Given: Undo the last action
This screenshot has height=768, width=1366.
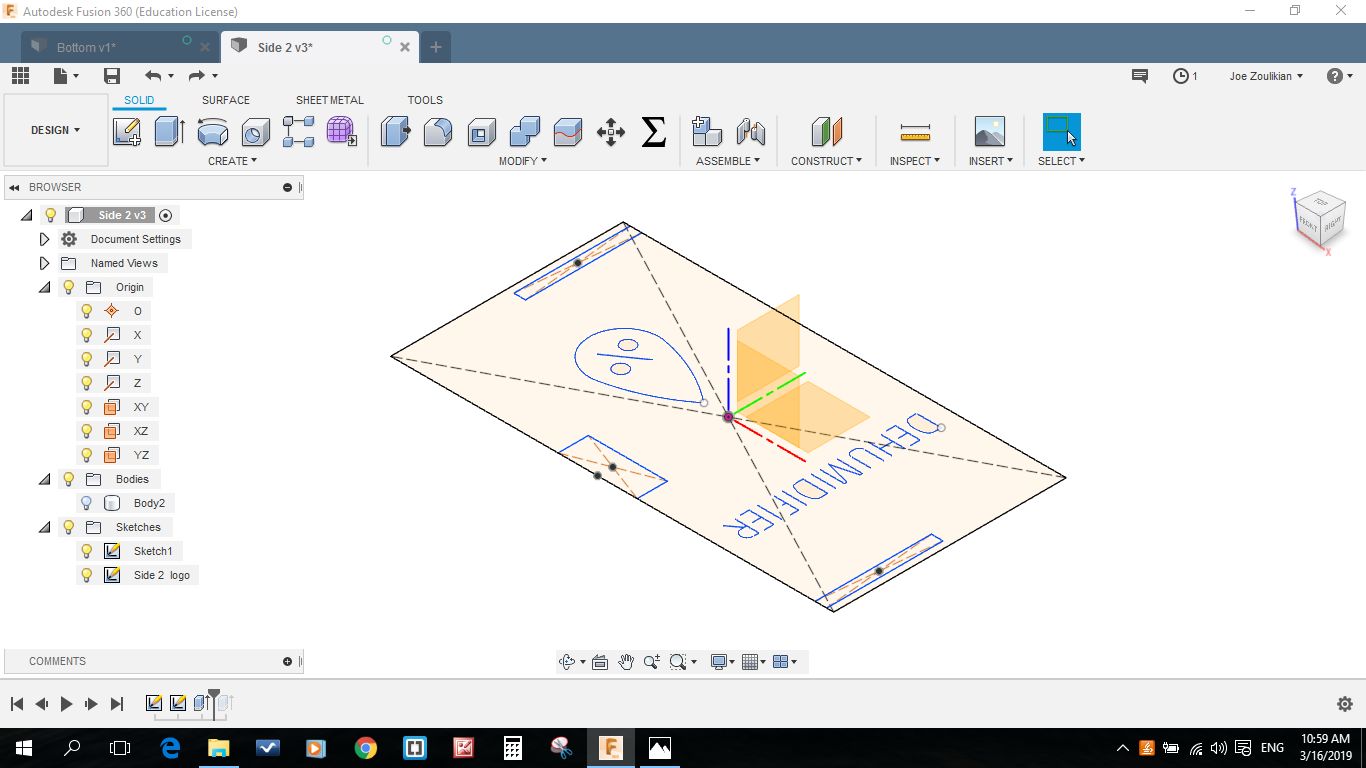Looking at the screenshot, I should tap(153, 76).
